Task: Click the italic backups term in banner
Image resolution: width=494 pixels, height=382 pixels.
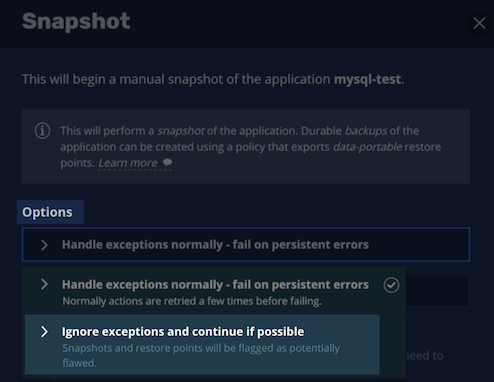Action: pyautogui.click(x=366, y=131)
